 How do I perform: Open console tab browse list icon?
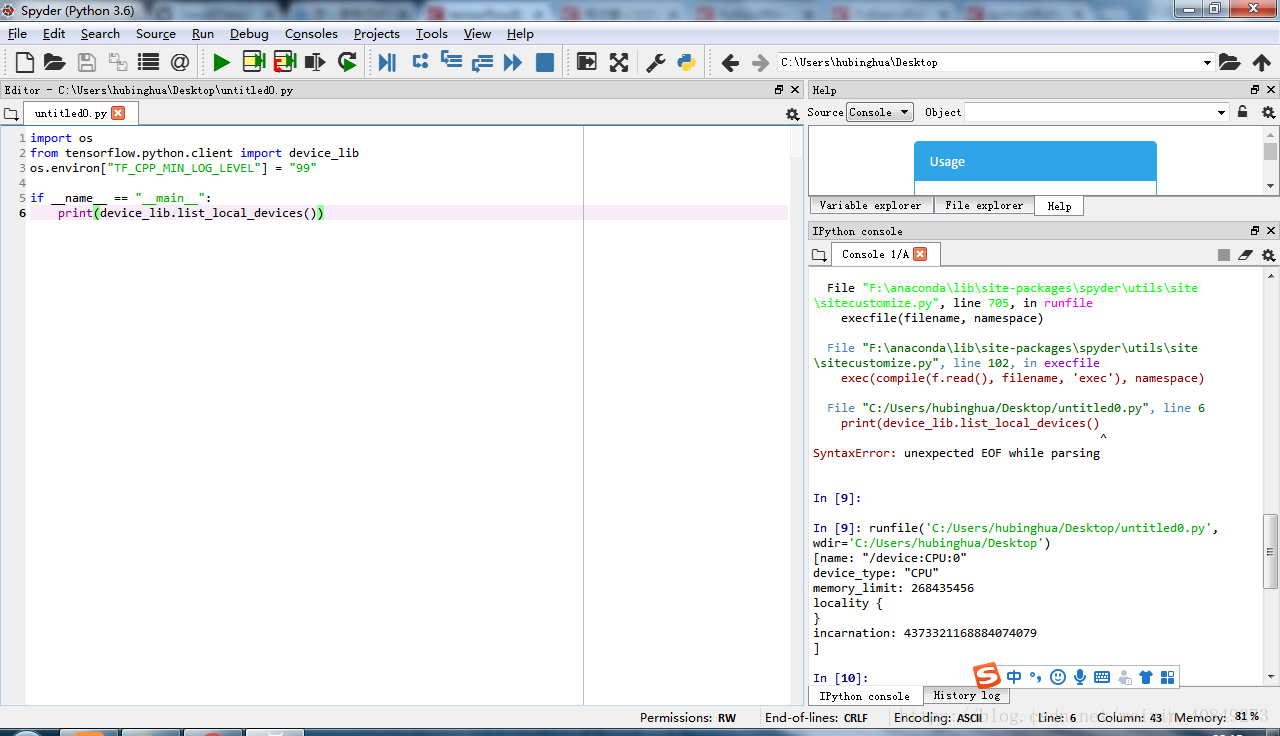(819, 255)
